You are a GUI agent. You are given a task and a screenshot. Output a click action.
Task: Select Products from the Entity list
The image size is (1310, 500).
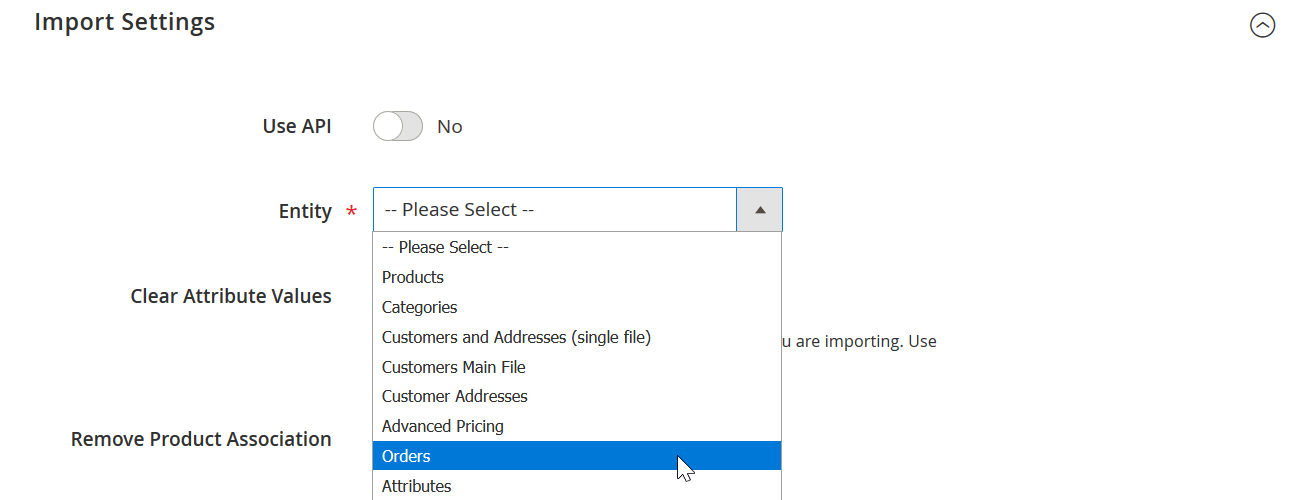(x=577, y=277)
